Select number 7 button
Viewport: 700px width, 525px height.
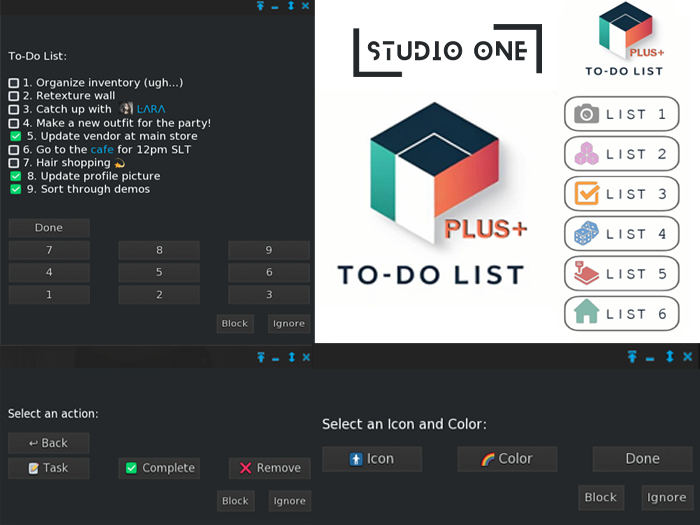pyautogui.click(x=49, y=250)
